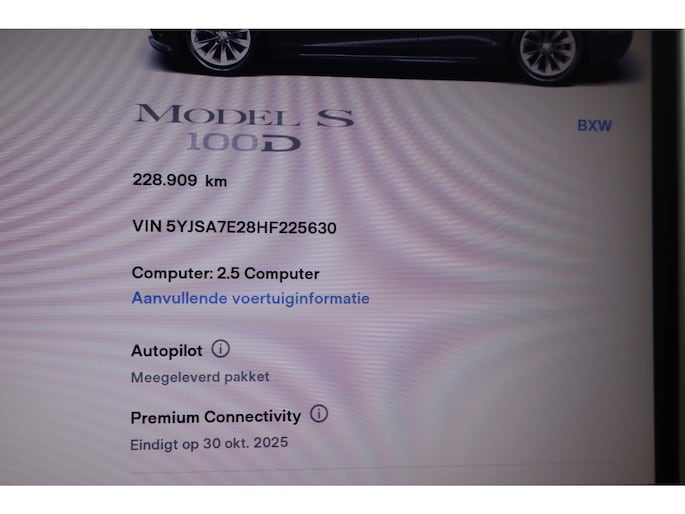Image resolution: width=685 pixels, height=514 pixels.
Task: Tap the 228.909 odometer reading
Action: point(165,179)
